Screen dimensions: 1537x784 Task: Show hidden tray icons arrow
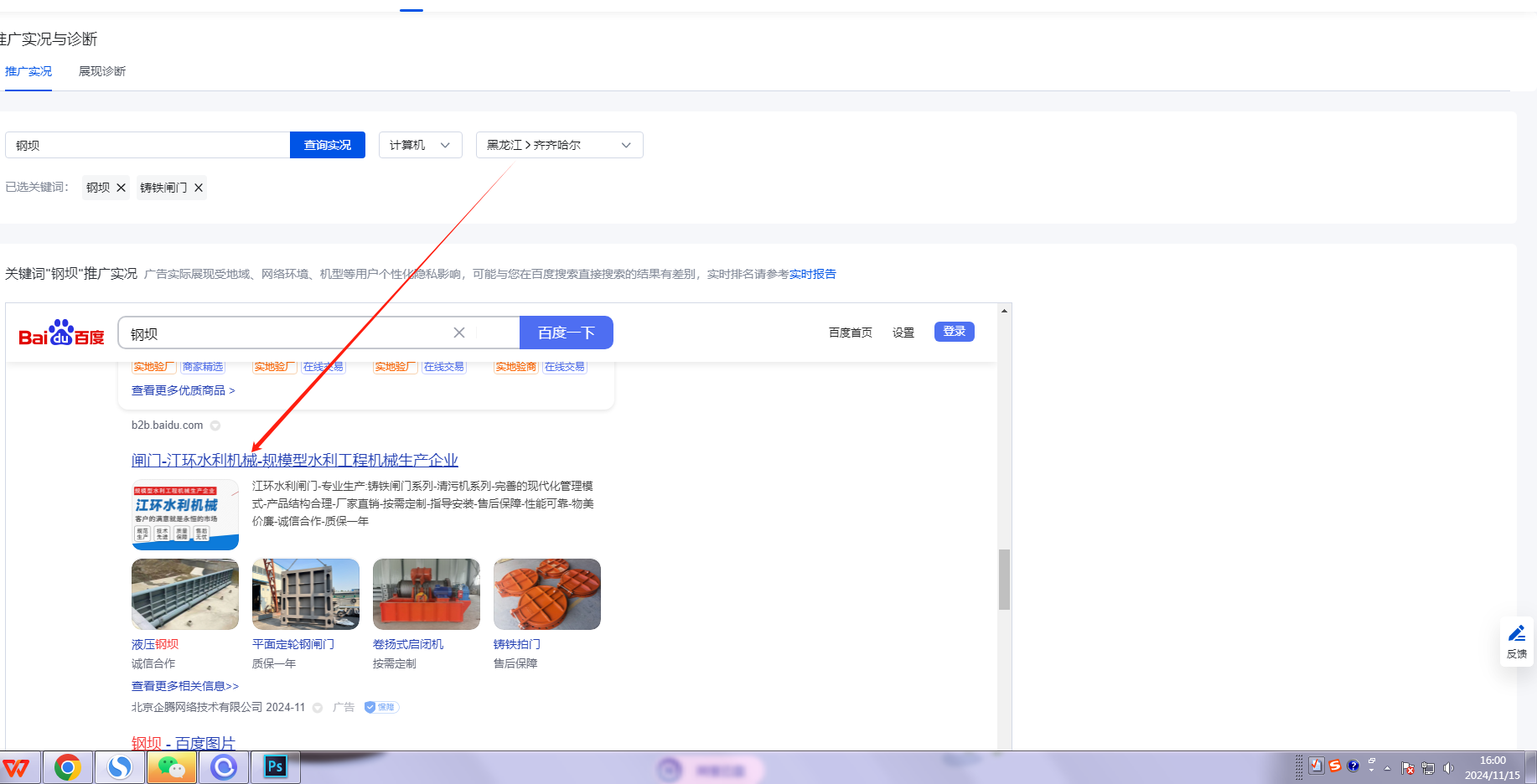1388,768
